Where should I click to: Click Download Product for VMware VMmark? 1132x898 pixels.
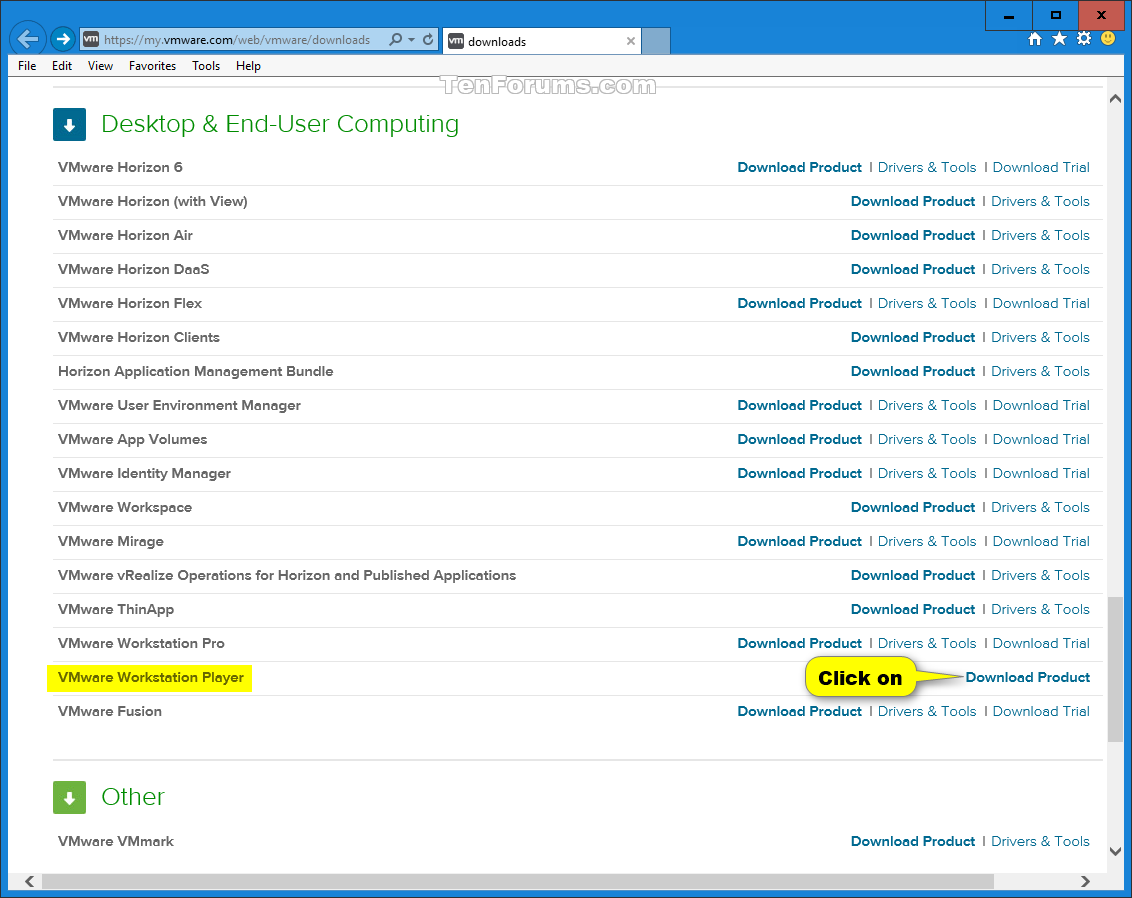(913, 841)
